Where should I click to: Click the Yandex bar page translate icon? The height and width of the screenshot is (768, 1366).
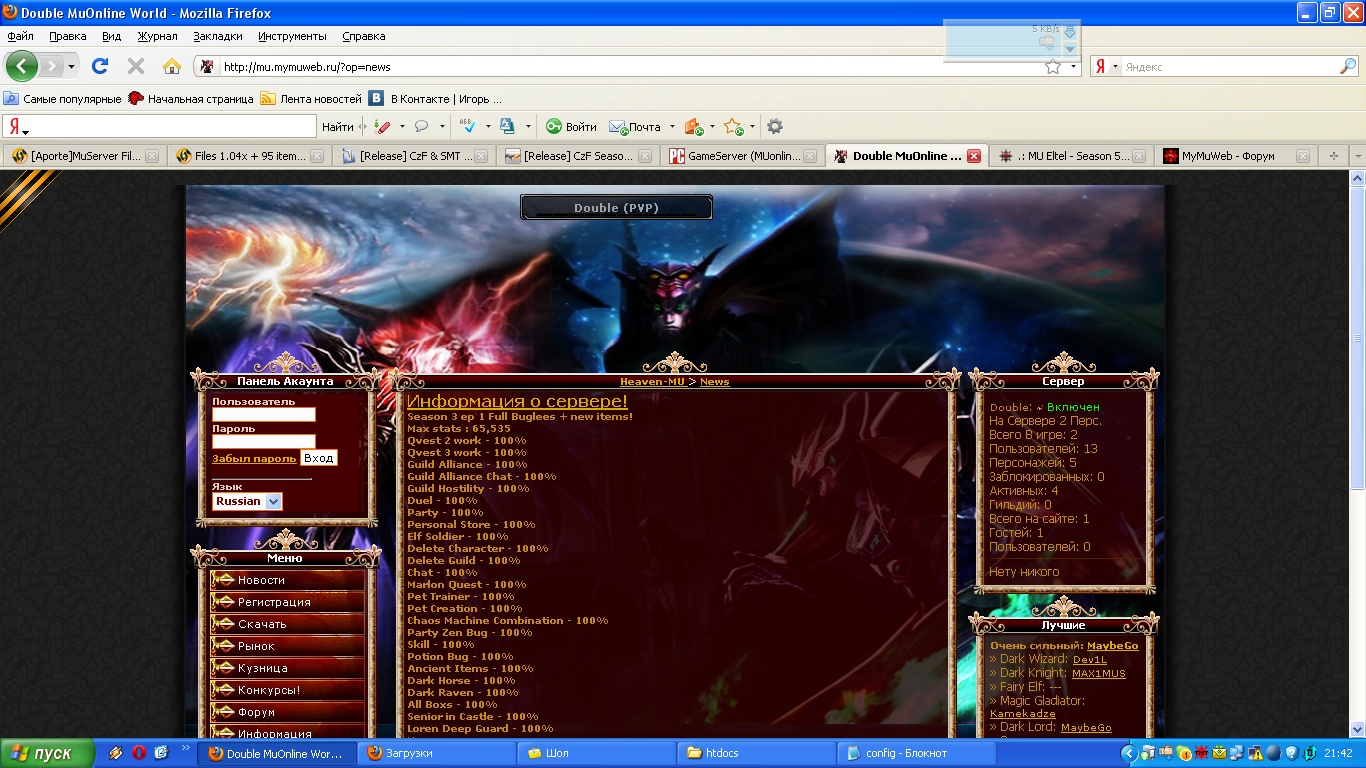click(x=507, y=127)
